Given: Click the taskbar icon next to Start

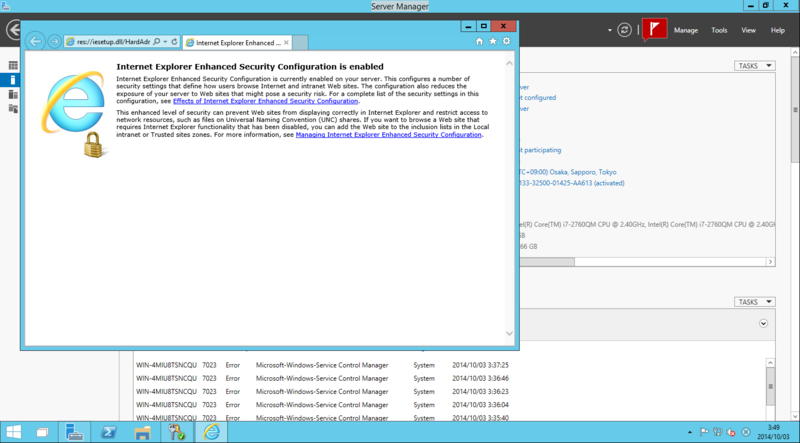Looking at the screenshot, I should coord(43,432).
